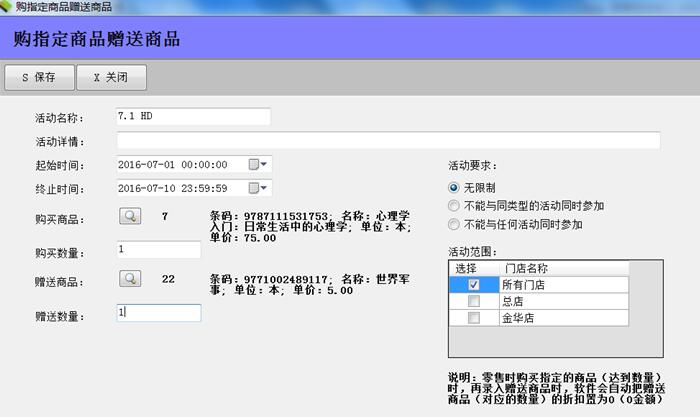Select 不能与任何活动同时参加 radio option
This screenshot has width=700, height=417.
pyautogui.click(x=454, y=225)
